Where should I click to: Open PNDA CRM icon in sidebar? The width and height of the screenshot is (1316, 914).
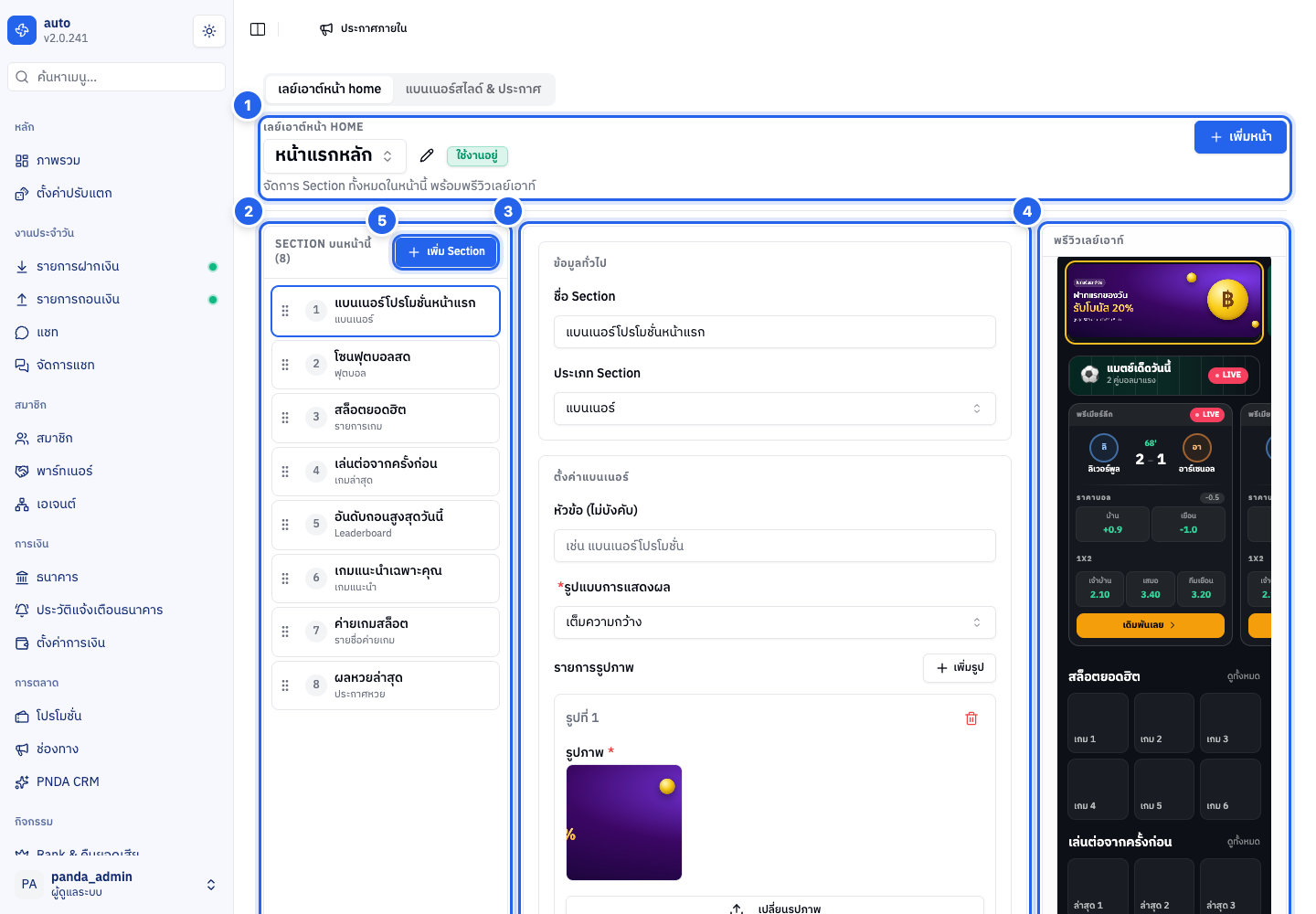coord(22,782)
